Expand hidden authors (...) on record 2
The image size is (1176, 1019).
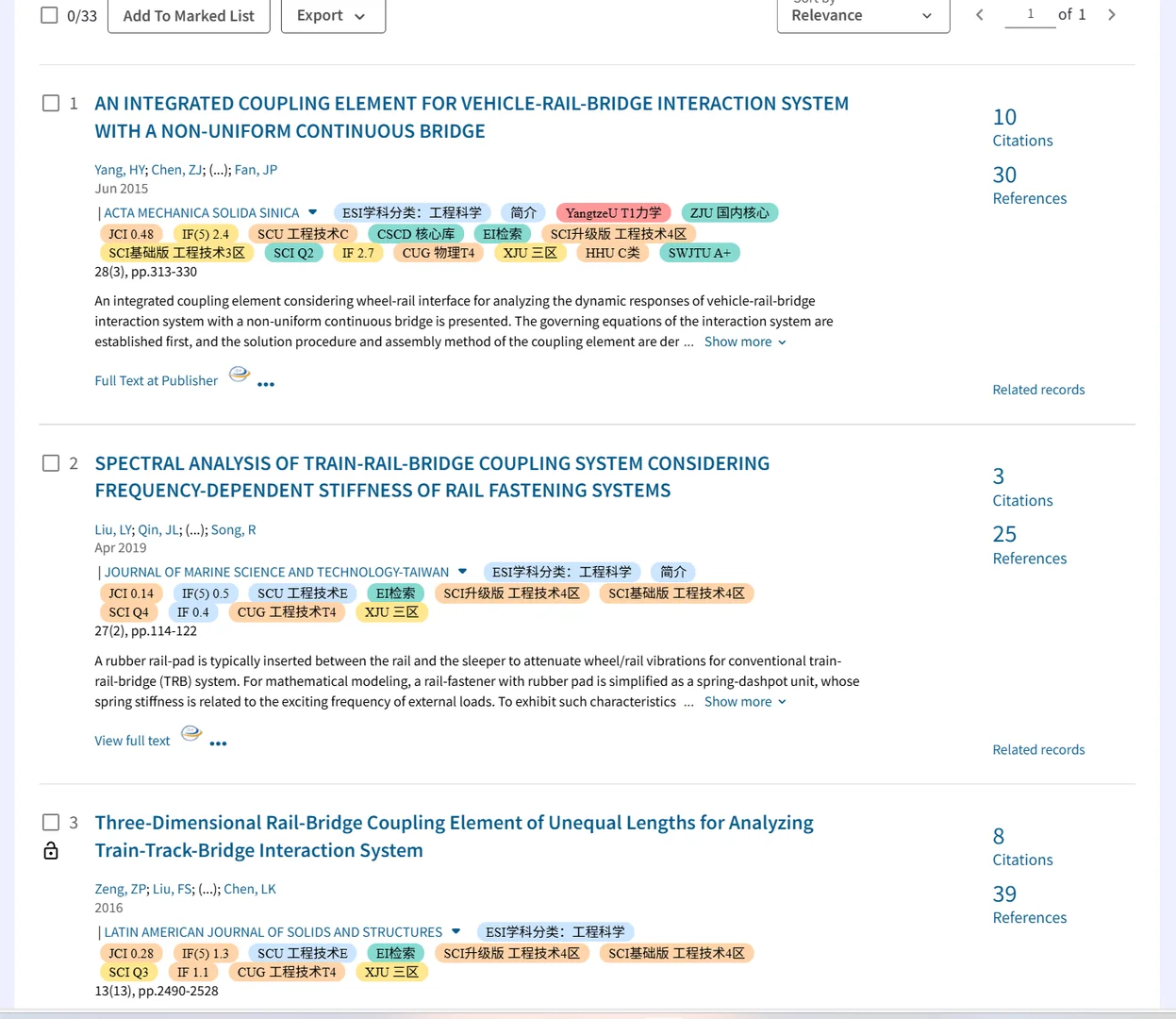pos(195,530)
